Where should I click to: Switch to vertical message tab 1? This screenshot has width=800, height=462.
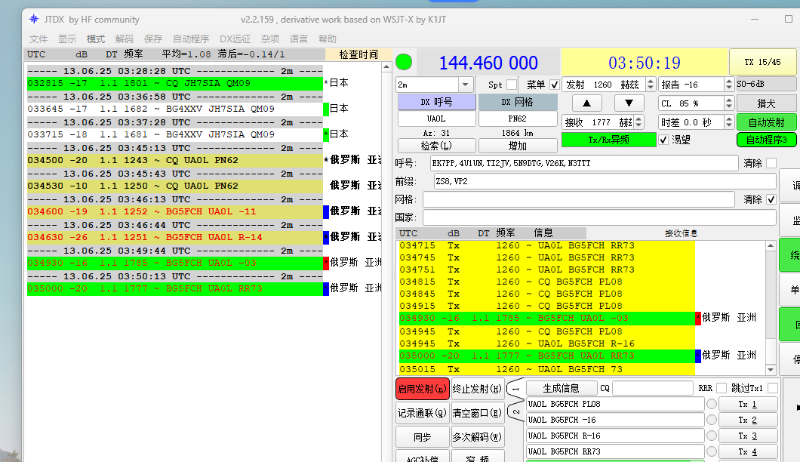515,389
